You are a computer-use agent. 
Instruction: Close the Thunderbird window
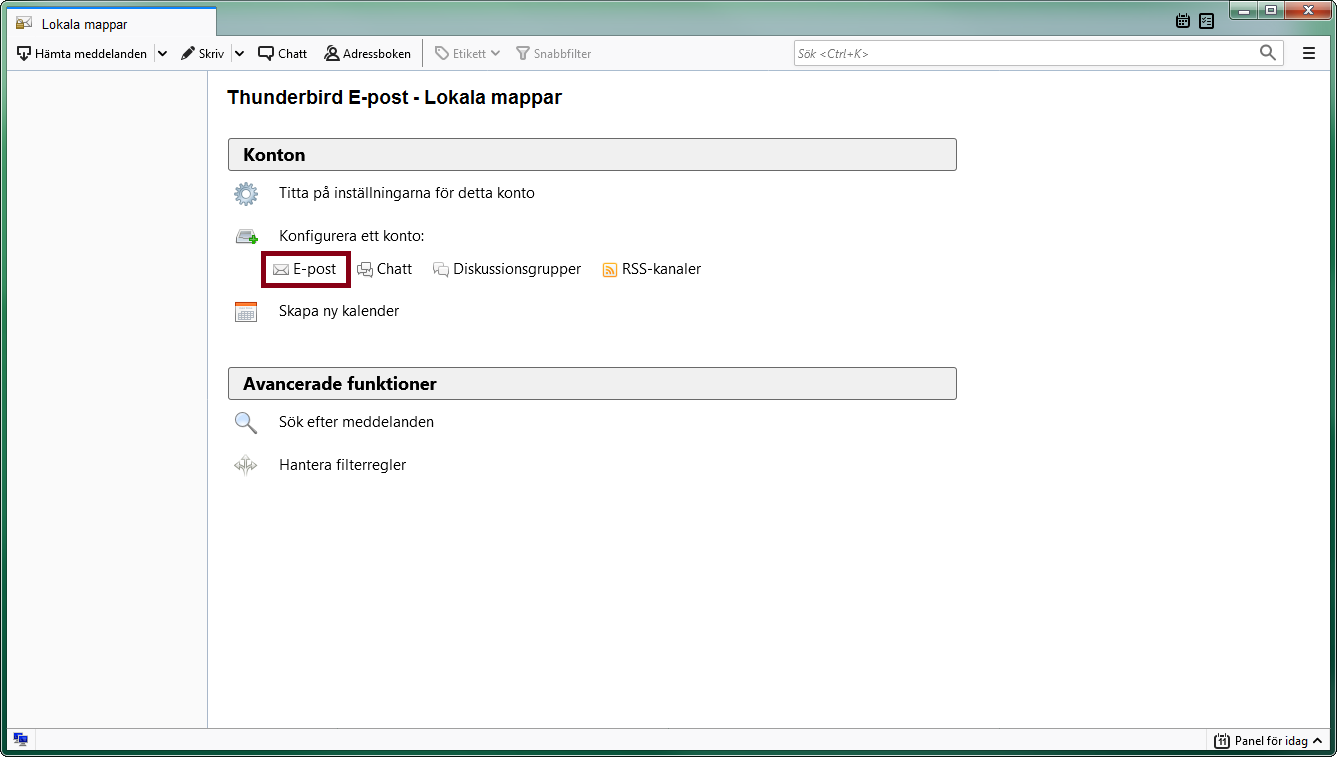click(x=1307, y=11)
